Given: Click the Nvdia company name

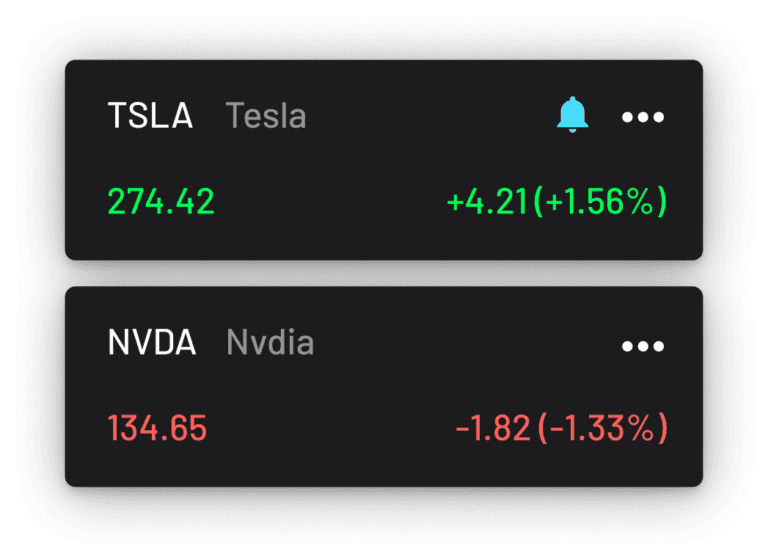Looking at the screenshot, I should pos(270,342).
